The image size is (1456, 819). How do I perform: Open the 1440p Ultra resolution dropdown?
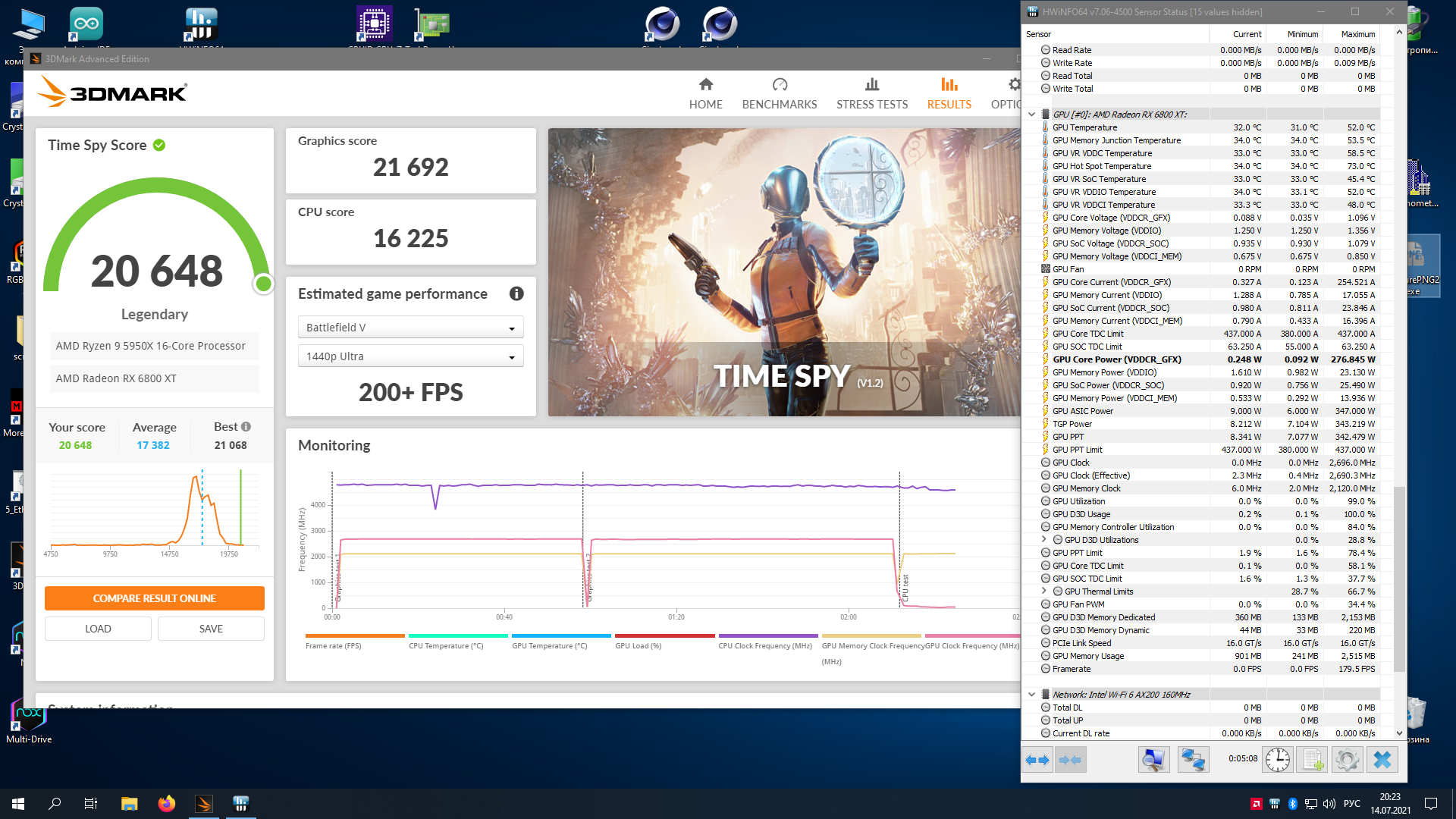pos(410,356)
